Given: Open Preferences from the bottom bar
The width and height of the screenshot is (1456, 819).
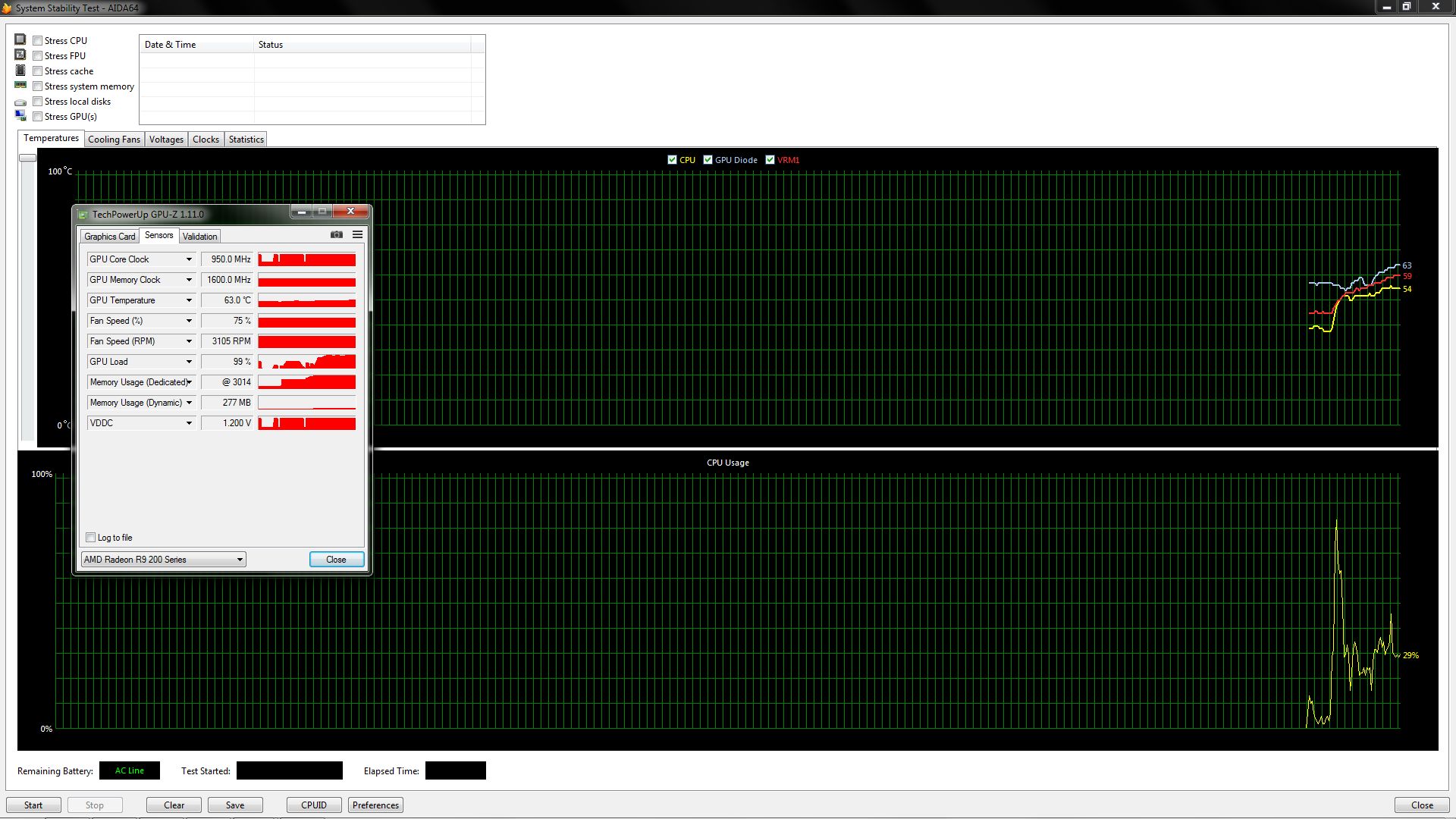Looking at the screenshot, I should click(375, 805).
